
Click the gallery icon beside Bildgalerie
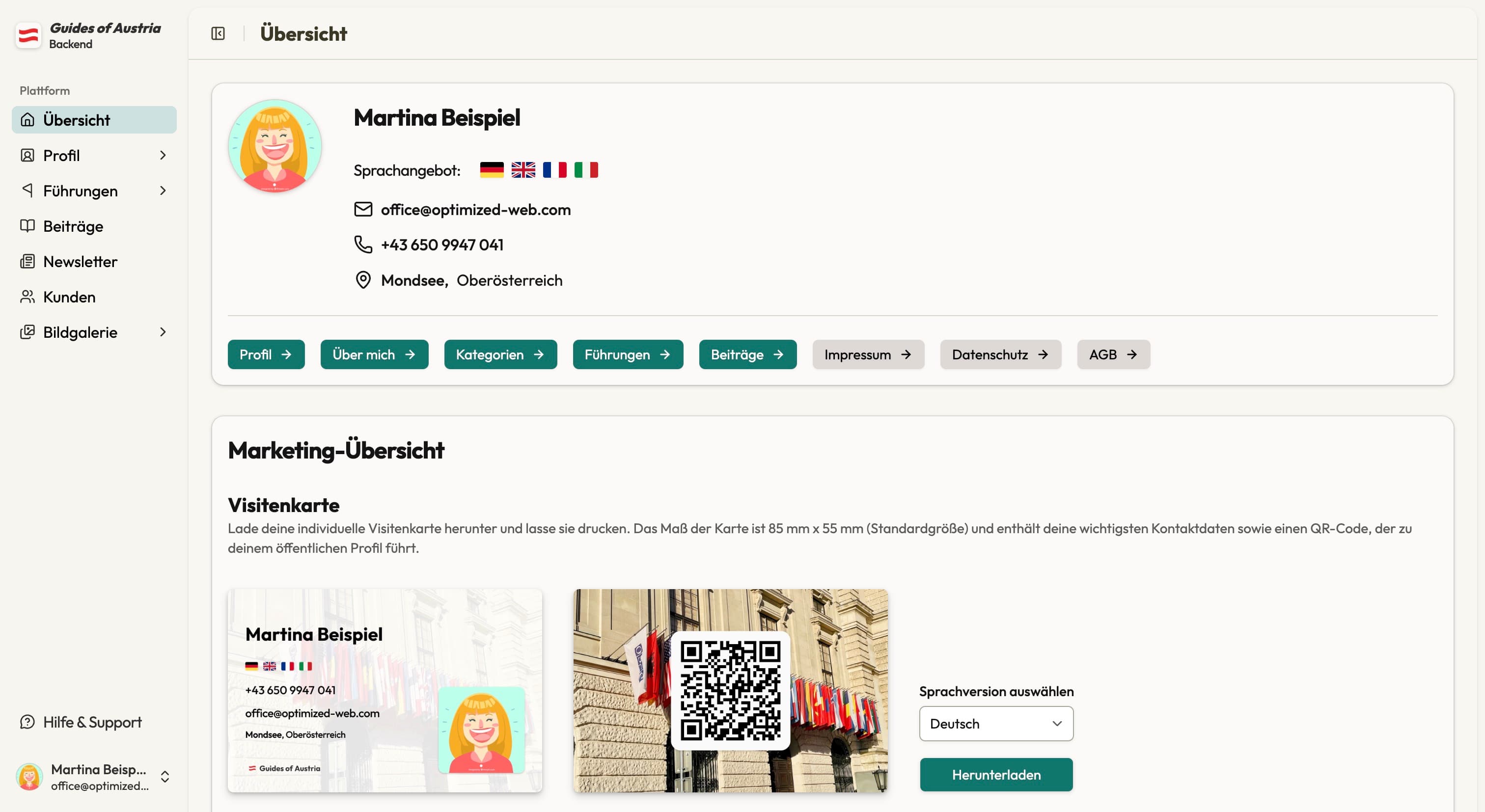click(x=27, y=332)
